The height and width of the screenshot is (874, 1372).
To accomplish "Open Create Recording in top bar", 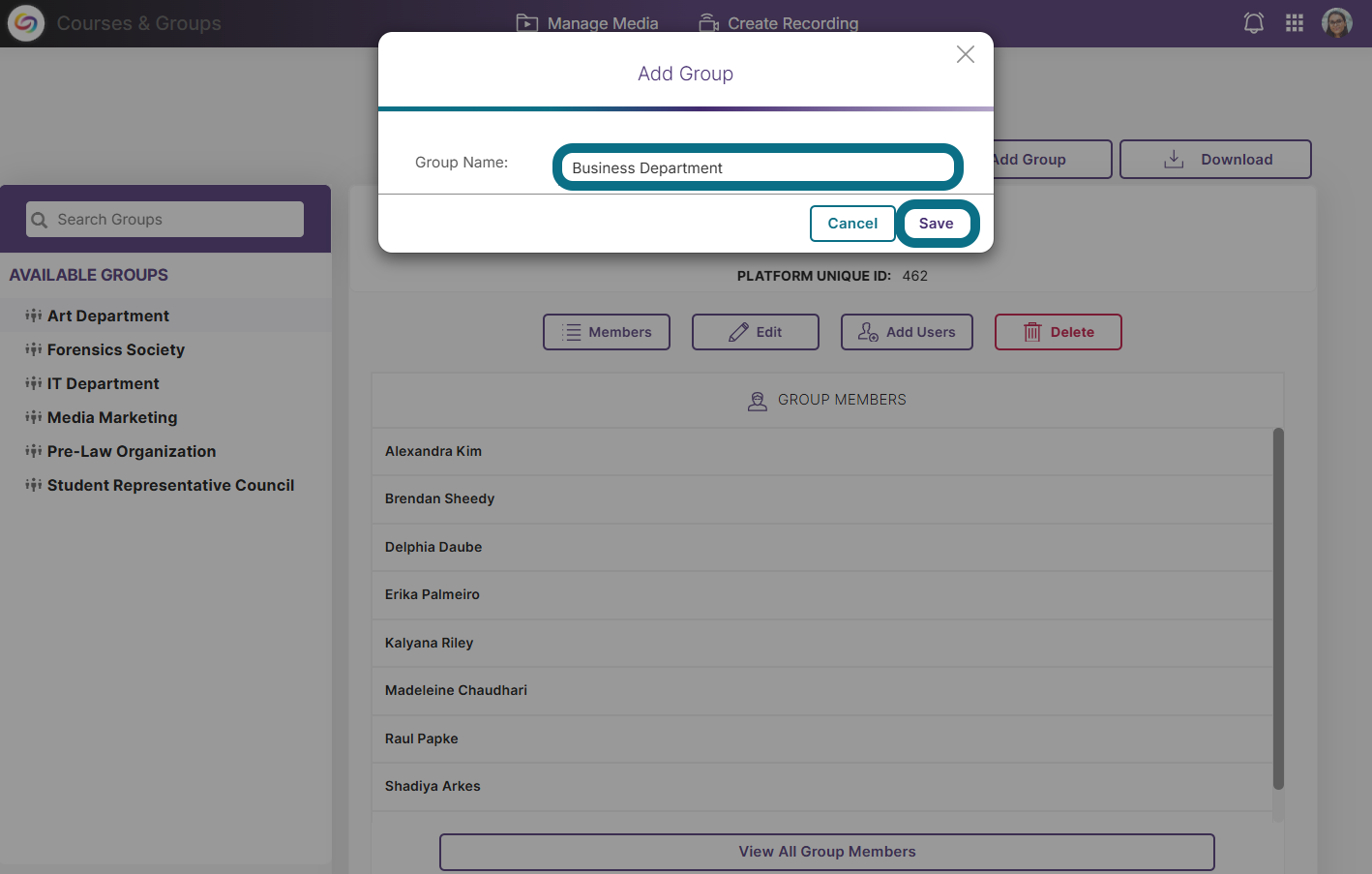I will [779, 23].
